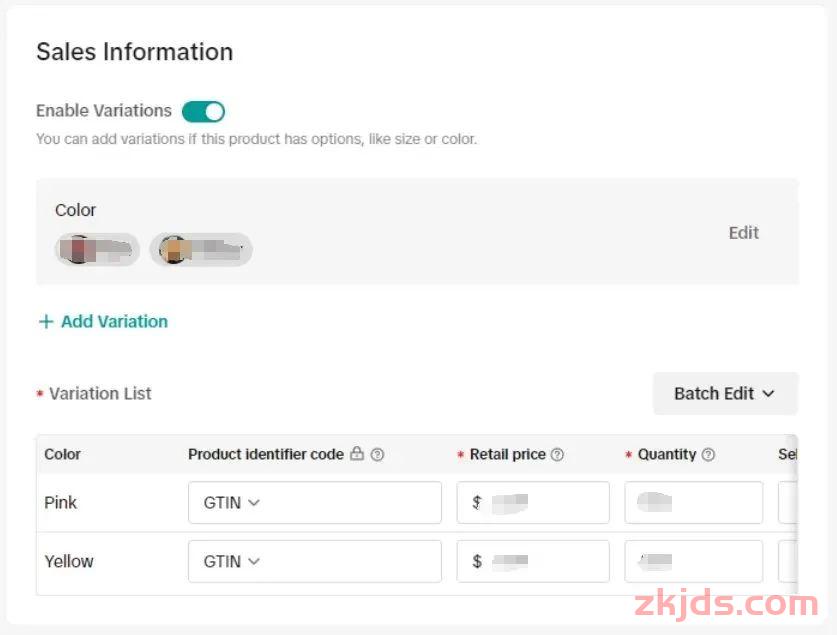Open the Batch Edit dropdown
The image size is (837, 635).
click(x=725, y=393)
